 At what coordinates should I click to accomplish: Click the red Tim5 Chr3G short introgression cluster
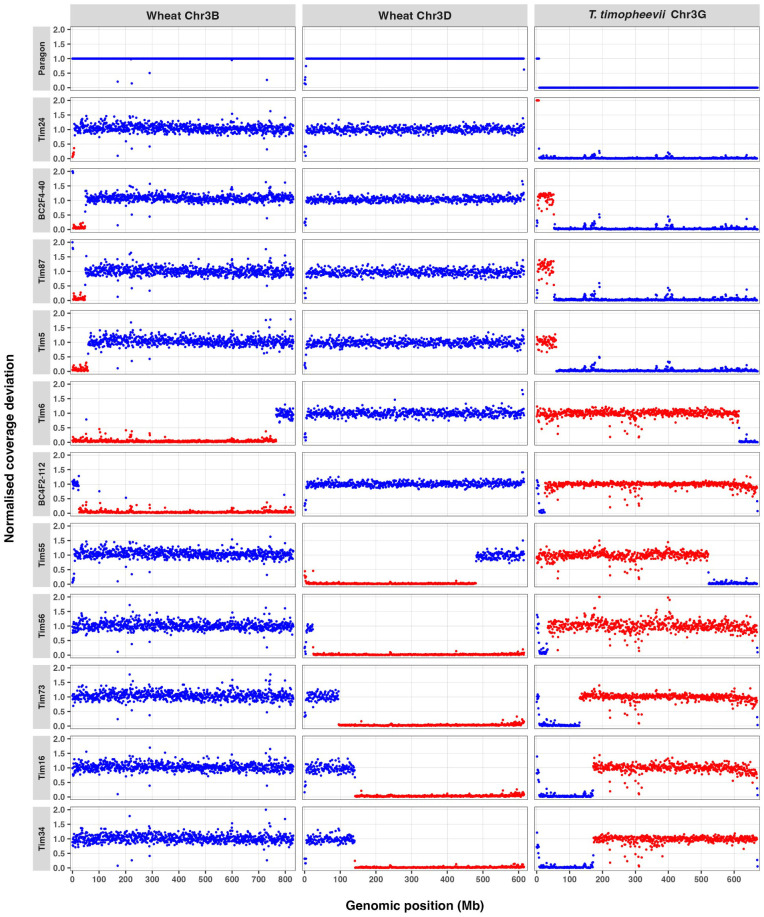(x=547, y=341)
